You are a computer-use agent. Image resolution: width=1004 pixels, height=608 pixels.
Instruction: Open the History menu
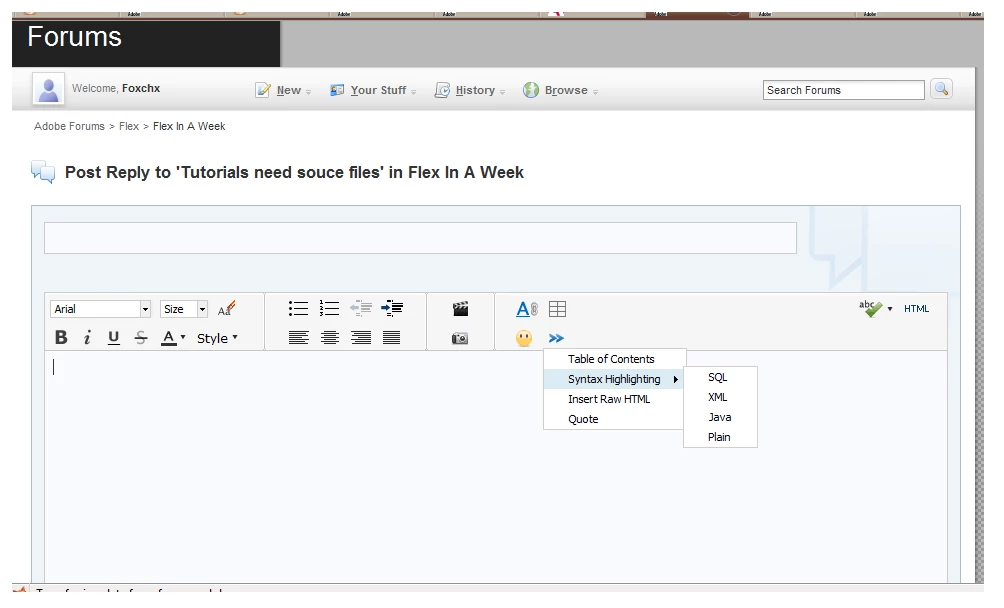[470, 90]
